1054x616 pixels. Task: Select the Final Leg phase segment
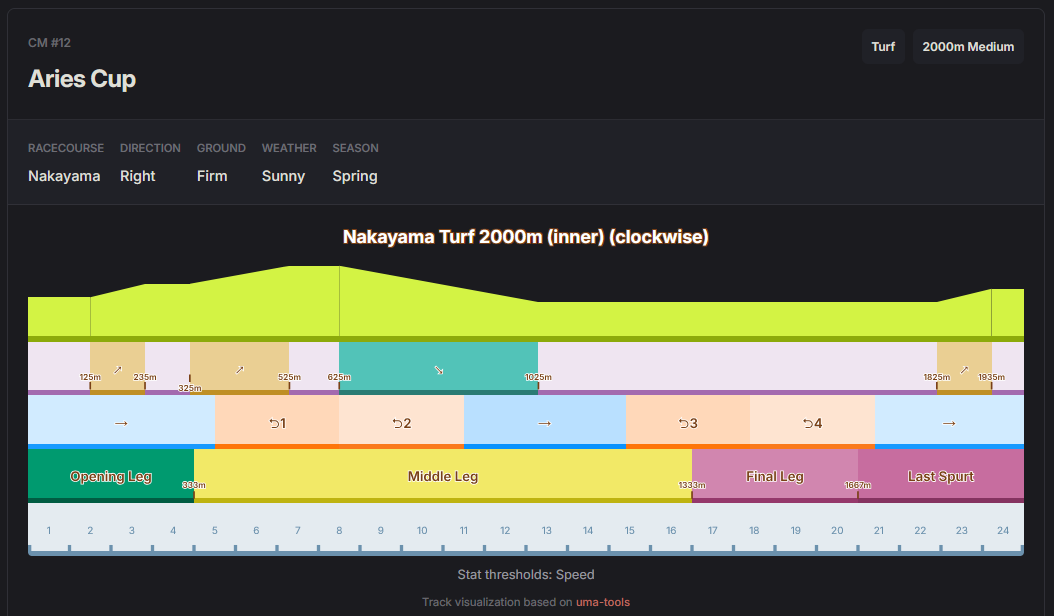coord(774,476)
